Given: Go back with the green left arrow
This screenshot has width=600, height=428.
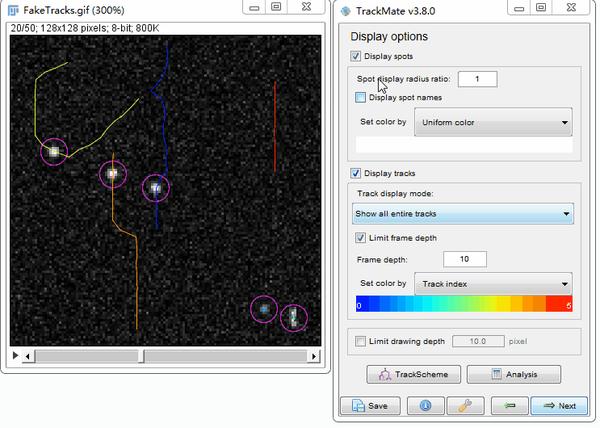Looking at the screenshot, I should [510, 406].
